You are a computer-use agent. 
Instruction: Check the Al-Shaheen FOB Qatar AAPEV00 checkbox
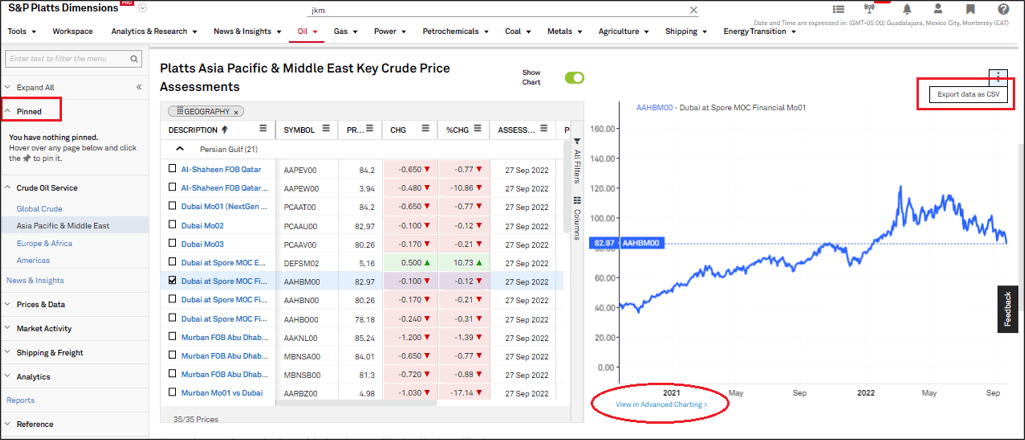click(172, 169)
